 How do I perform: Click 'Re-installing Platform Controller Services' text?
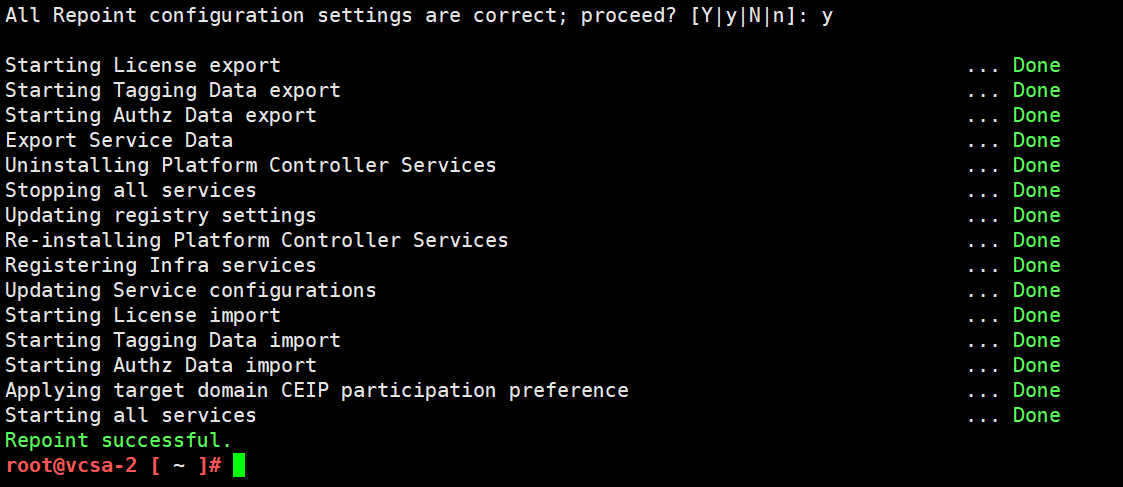pos(256,240)
